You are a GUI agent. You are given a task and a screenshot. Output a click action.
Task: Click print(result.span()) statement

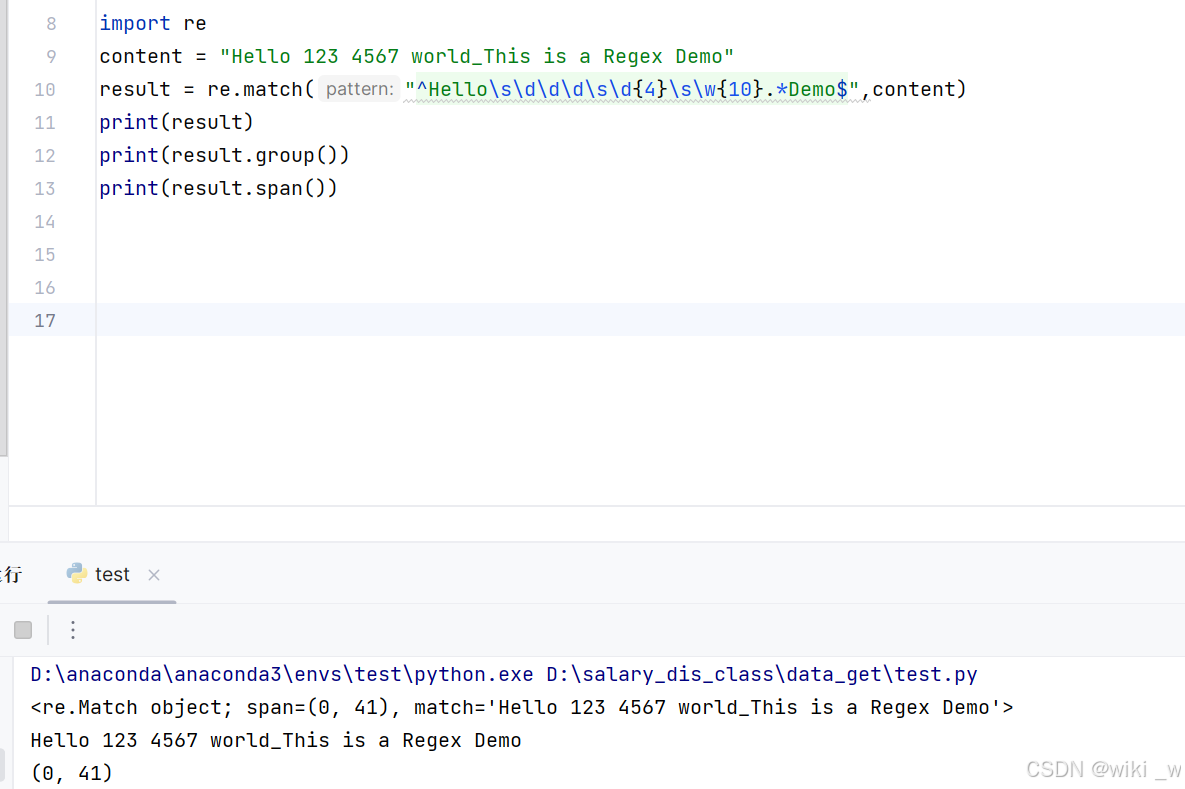tap(218, 188)
